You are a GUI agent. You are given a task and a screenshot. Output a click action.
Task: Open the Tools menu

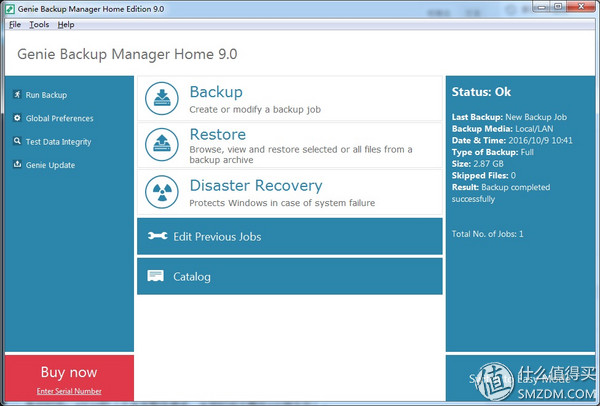point(39,24)
